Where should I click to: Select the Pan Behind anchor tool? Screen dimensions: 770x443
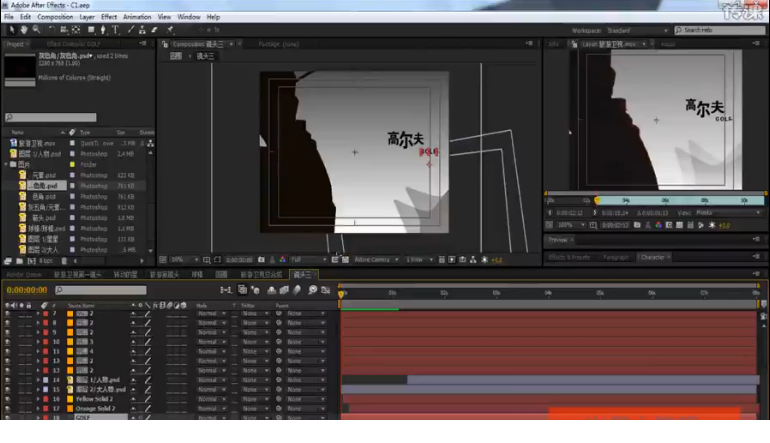tap(76, 30)
